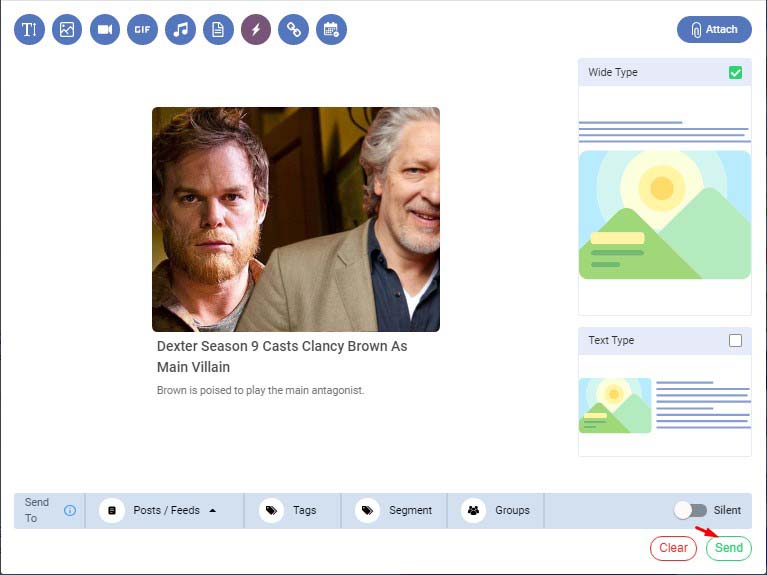Click the green Send button
Viewport: 767px width, 575px height.
pyautogui.click(x=729, y=548)
